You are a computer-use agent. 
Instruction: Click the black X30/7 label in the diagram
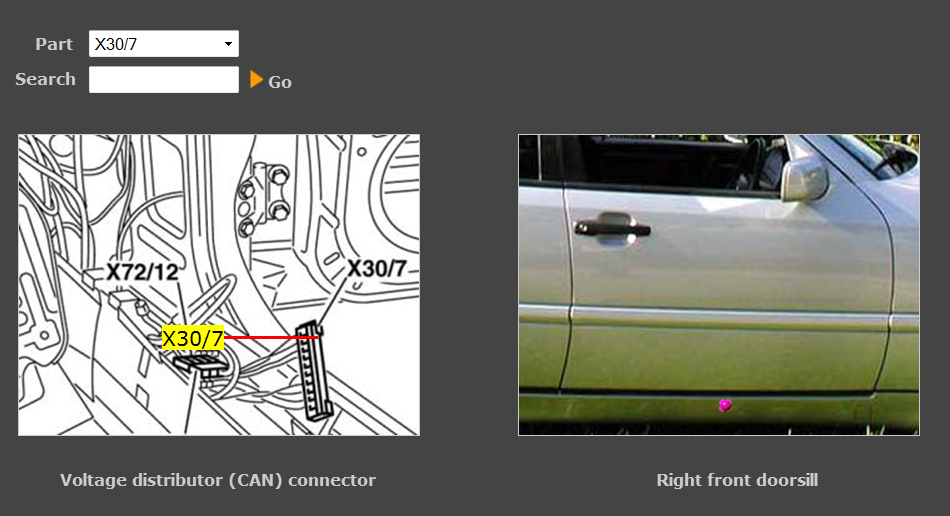[x=376, y=268]
